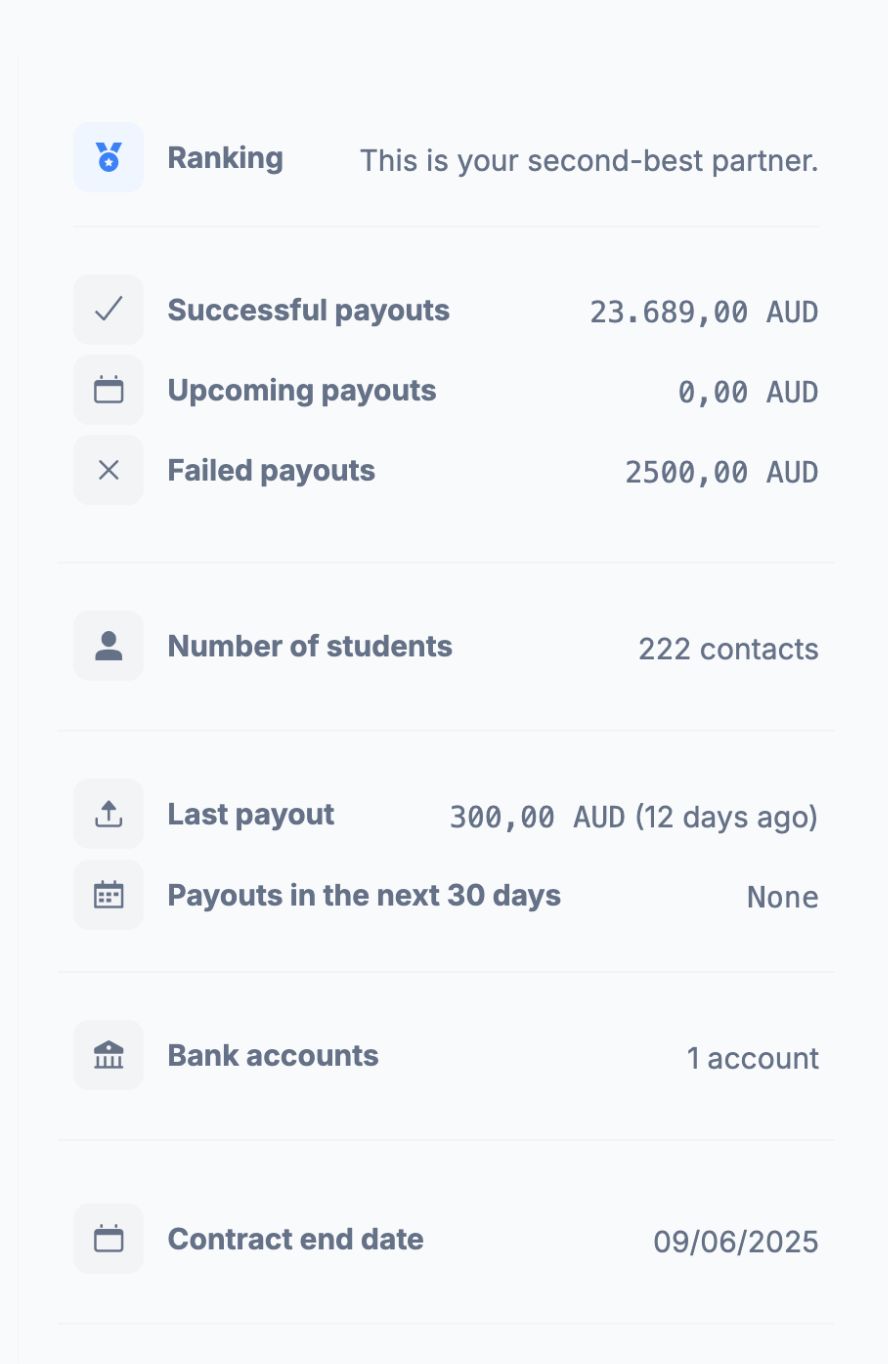This screenshot has width=888, height=1364.
Task: Open the 222 contacts value
Action: [728, 649]
